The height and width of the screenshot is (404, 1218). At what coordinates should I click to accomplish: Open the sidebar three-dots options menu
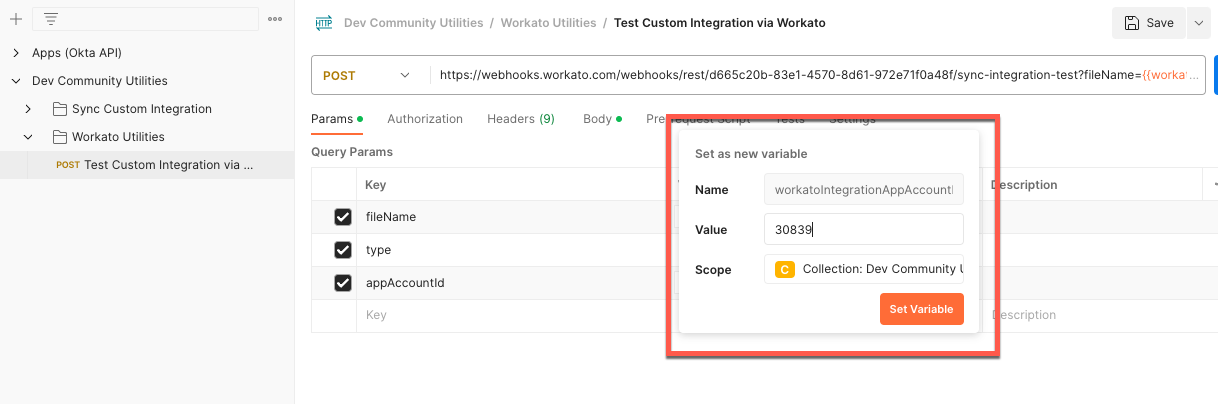(275, 19)
